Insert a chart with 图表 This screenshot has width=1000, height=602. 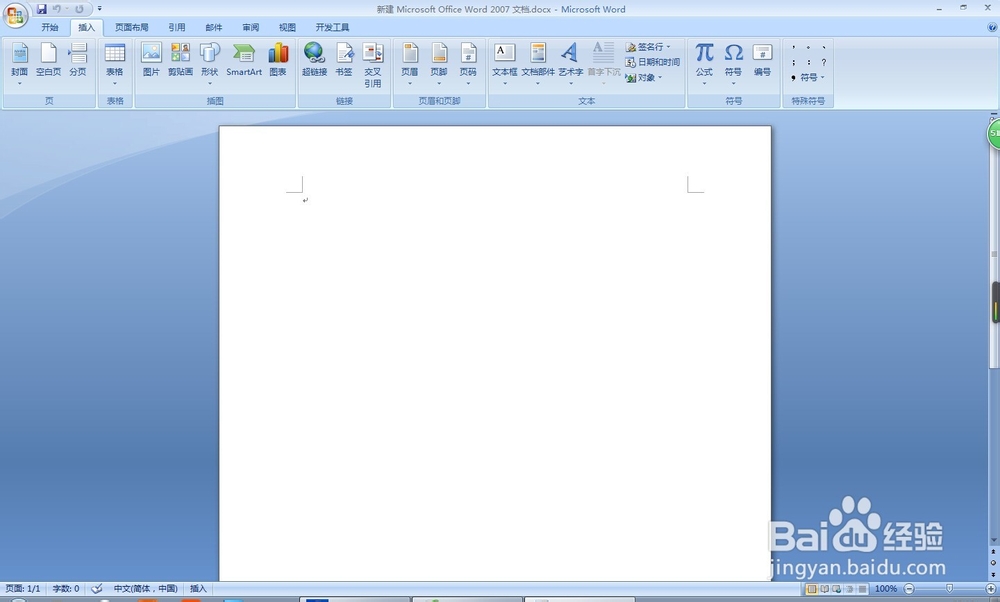pos(278,60)
